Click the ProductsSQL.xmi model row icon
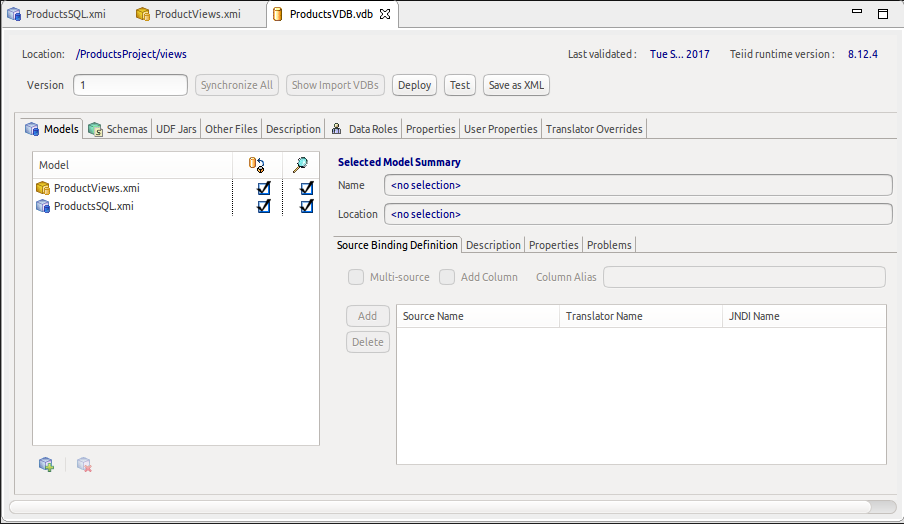Screen dimensions: 904x524 pos(43,206)
